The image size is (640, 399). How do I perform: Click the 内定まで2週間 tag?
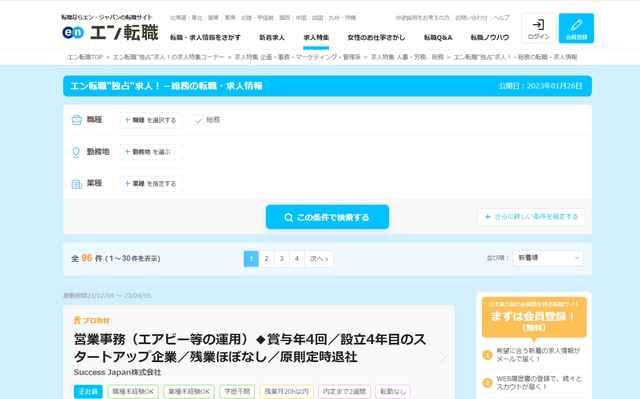coord(344,392)
